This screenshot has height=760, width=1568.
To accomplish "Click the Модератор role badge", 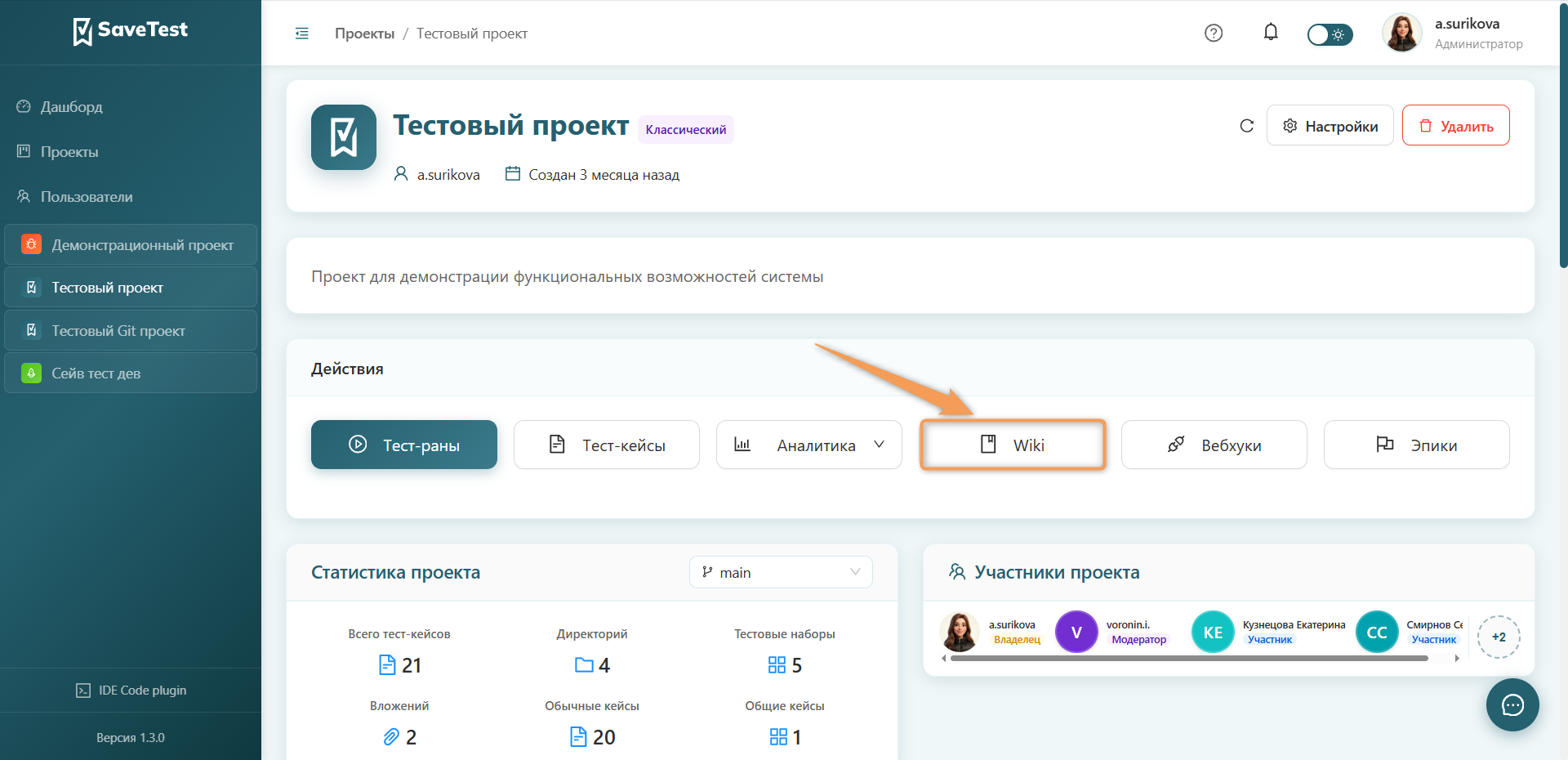I will [1138, 640].
